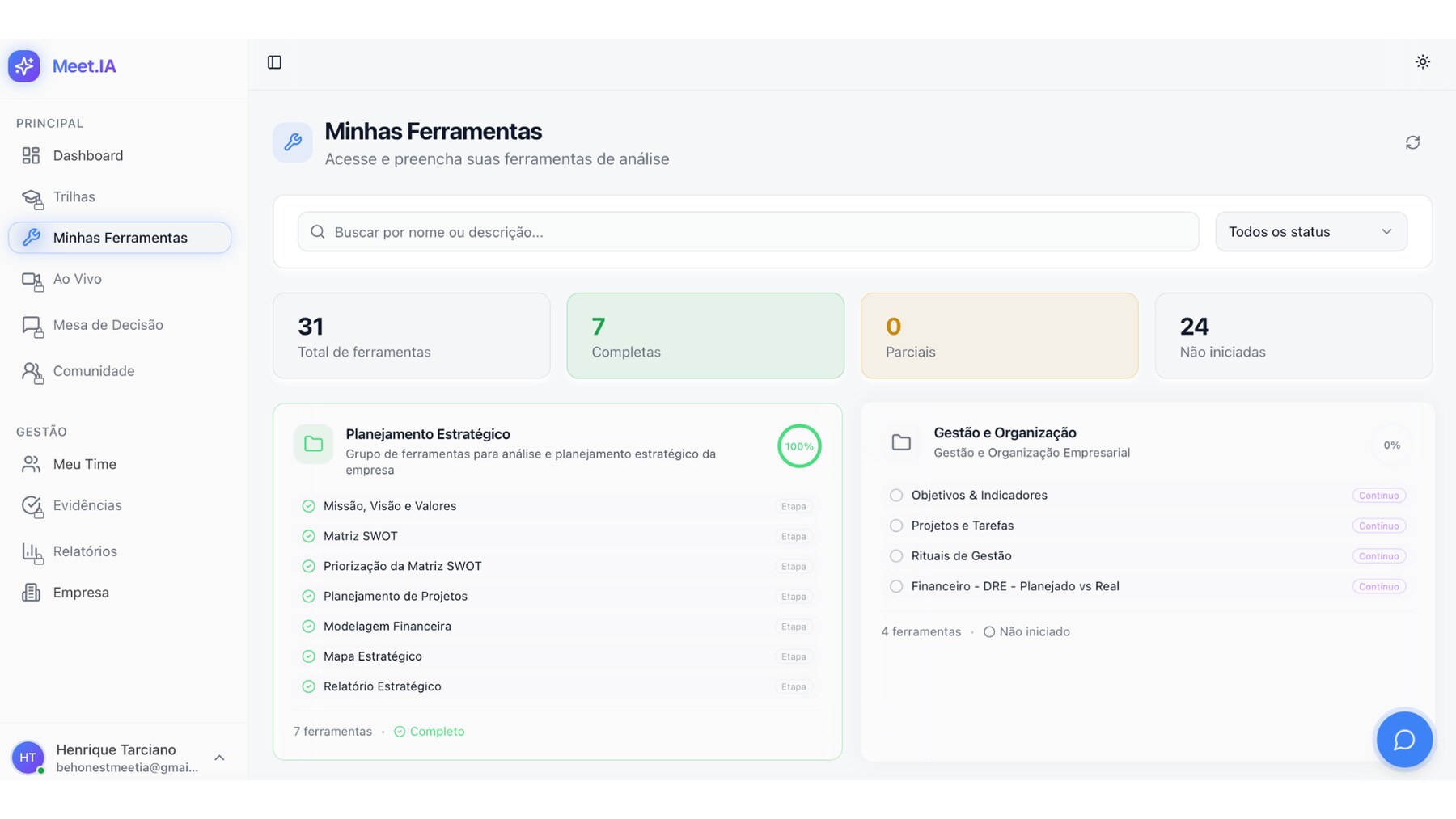Click the Evidências check circle icon
This screenshot has width=1456, height=819.
(32, 506)
